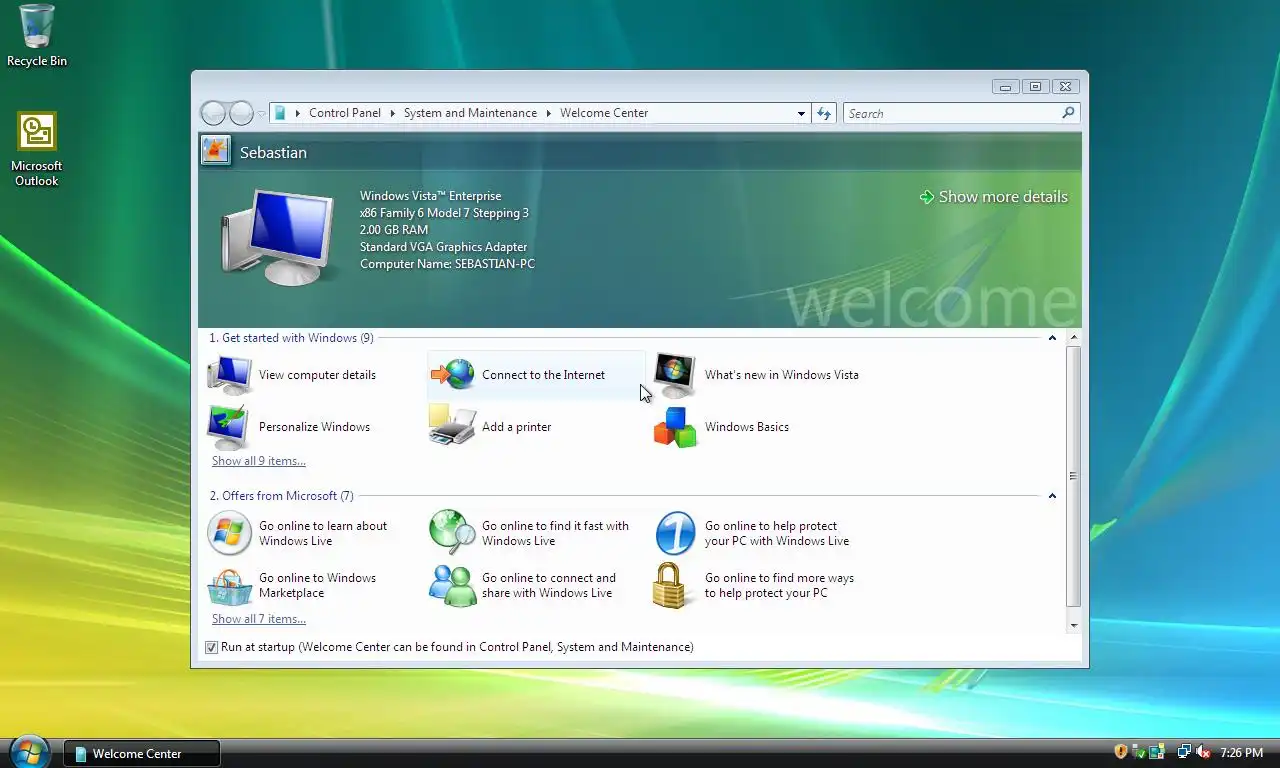The width and height of the screenshot is (1280, 768).
Task: Click the scrollbar up arrow
Action: (x=1074, y=338)
